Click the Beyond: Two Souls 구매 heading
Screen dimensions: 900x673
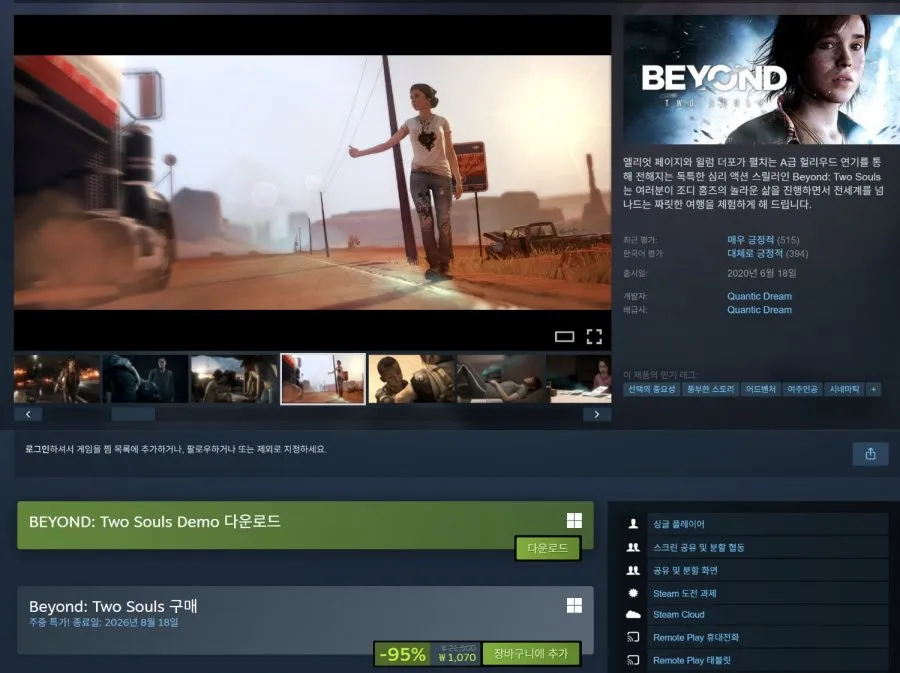coord(113,606)
